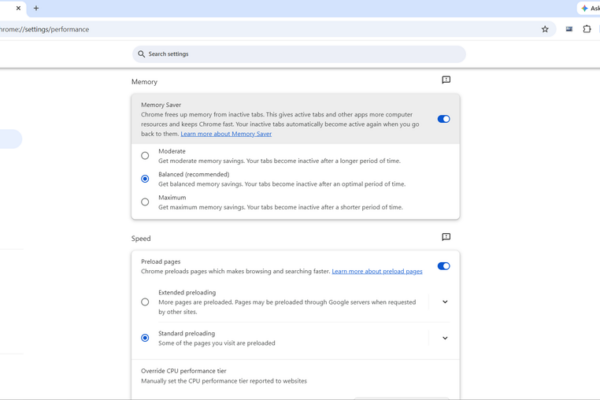This screenshot has height=400, width=600.
Task: Open a new tab with plus button
Action: click(x=36, y=8)
